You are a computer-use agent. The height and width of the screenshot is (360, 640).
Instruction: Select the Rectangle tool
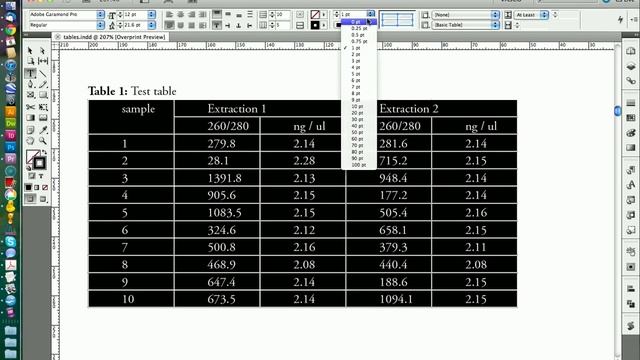point(42,95)
